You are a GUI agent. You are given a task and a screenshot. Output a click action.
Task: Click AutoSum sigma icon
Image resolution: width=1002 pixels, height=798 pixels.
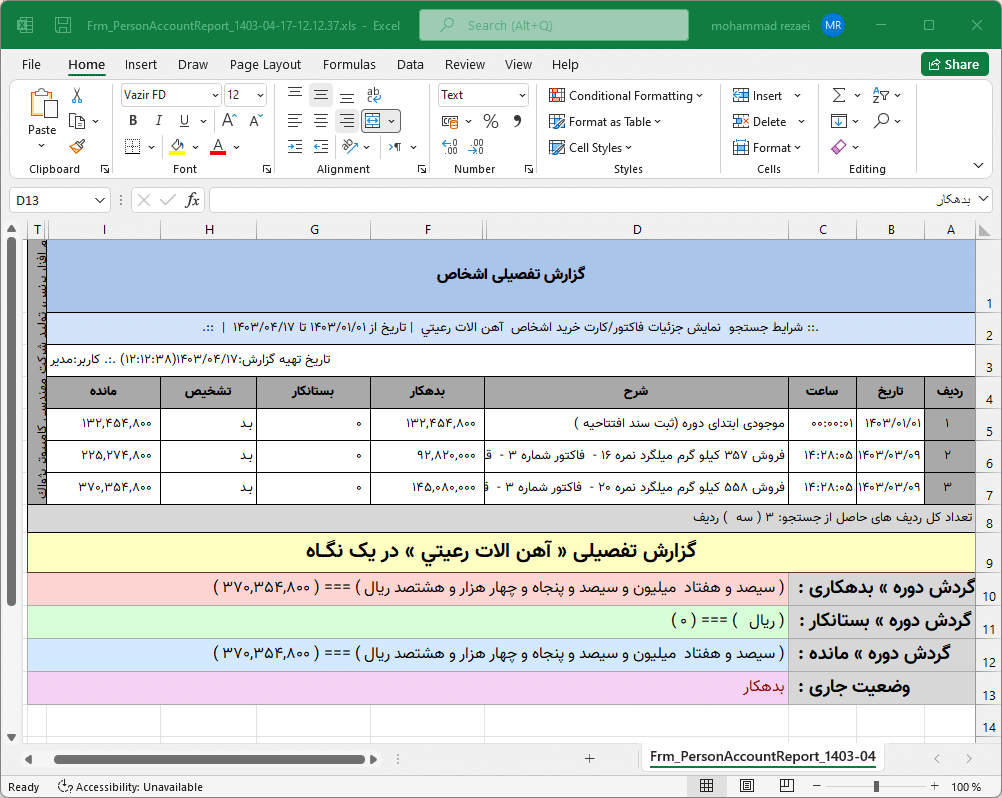[838, 95]
